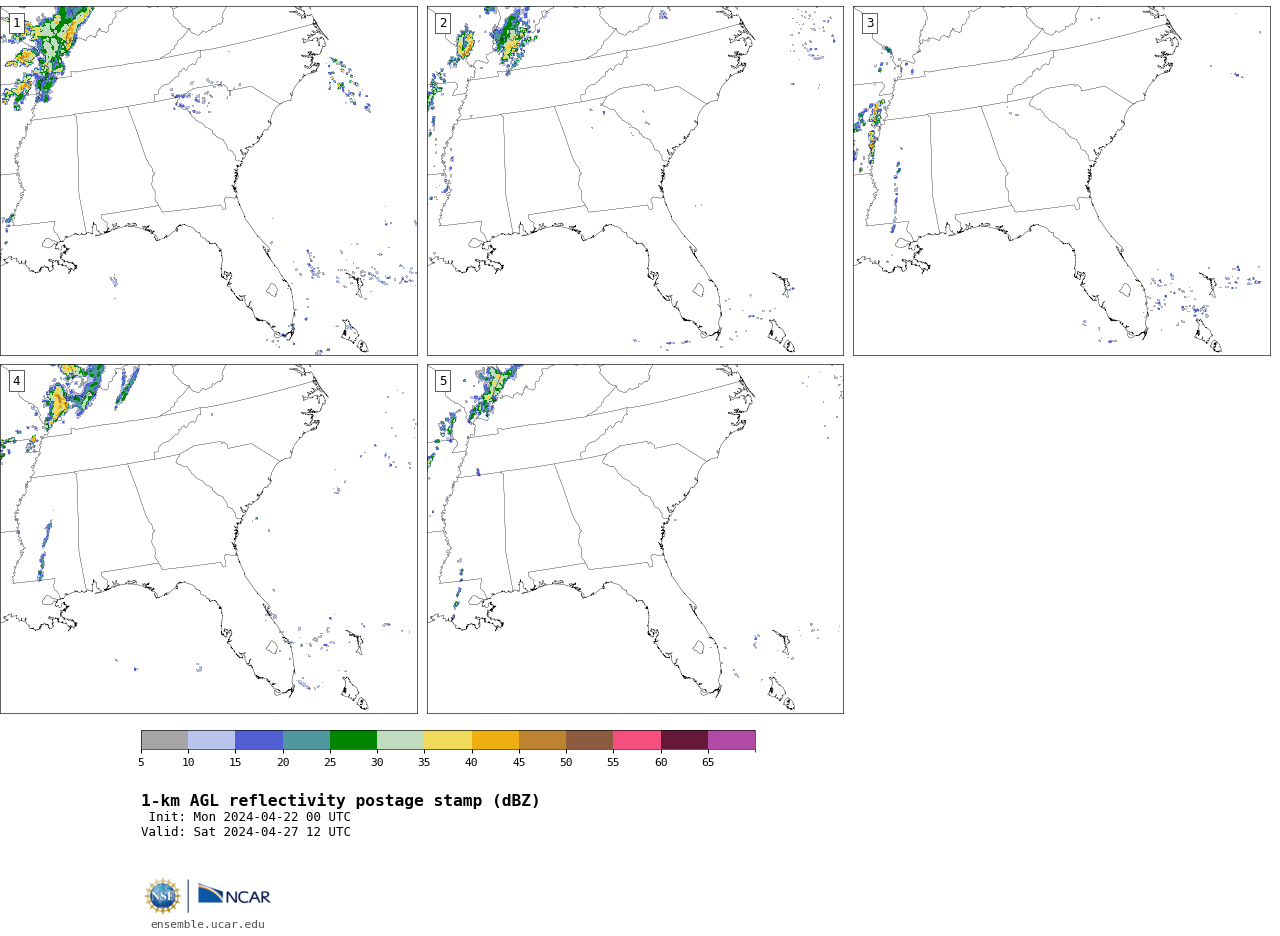Click the ensemble.ucar.edu text
Image resolution: width=1280 pixels, height=936 pixels.
208,924
